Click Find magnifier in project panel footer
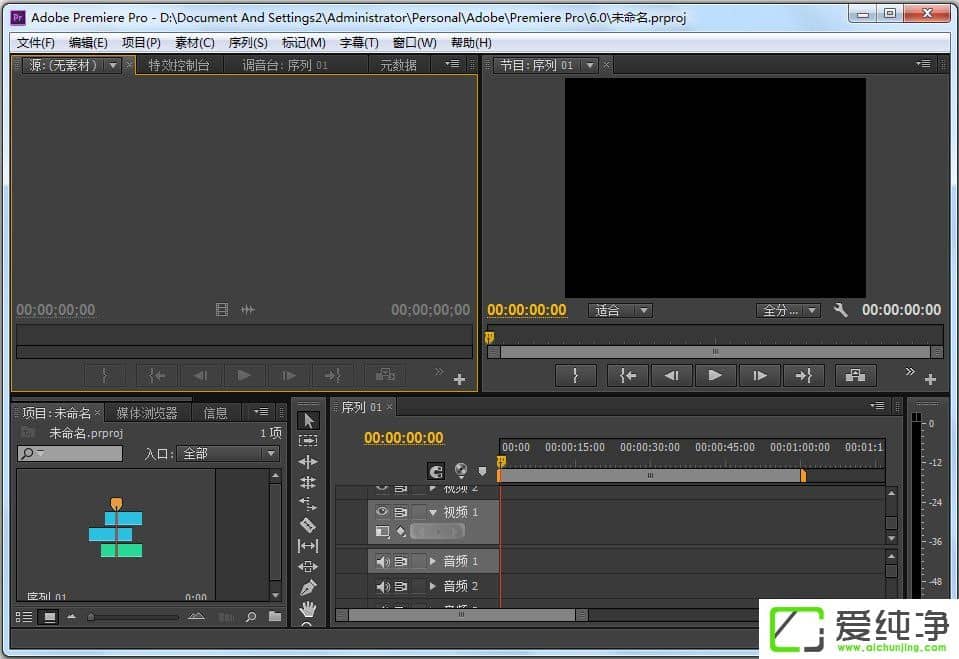 (251, 617)
